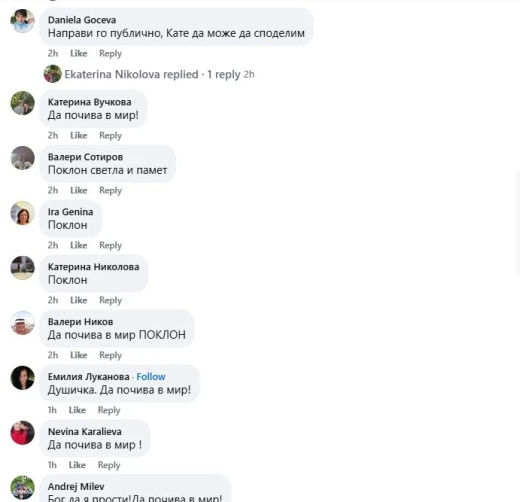520x502 pixels.
Task: Open Andrej Milev's name link
Action: pyautogui.click(x=76, y=487)
